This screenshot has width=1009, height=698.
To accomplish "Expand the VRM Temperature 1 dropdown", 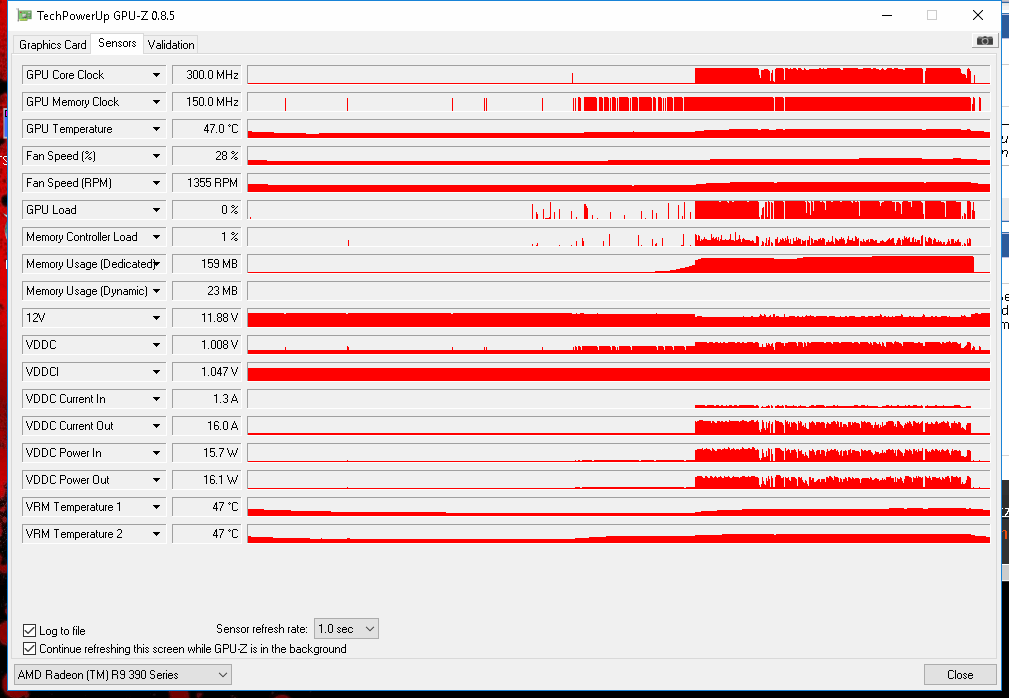I will 156,507.
